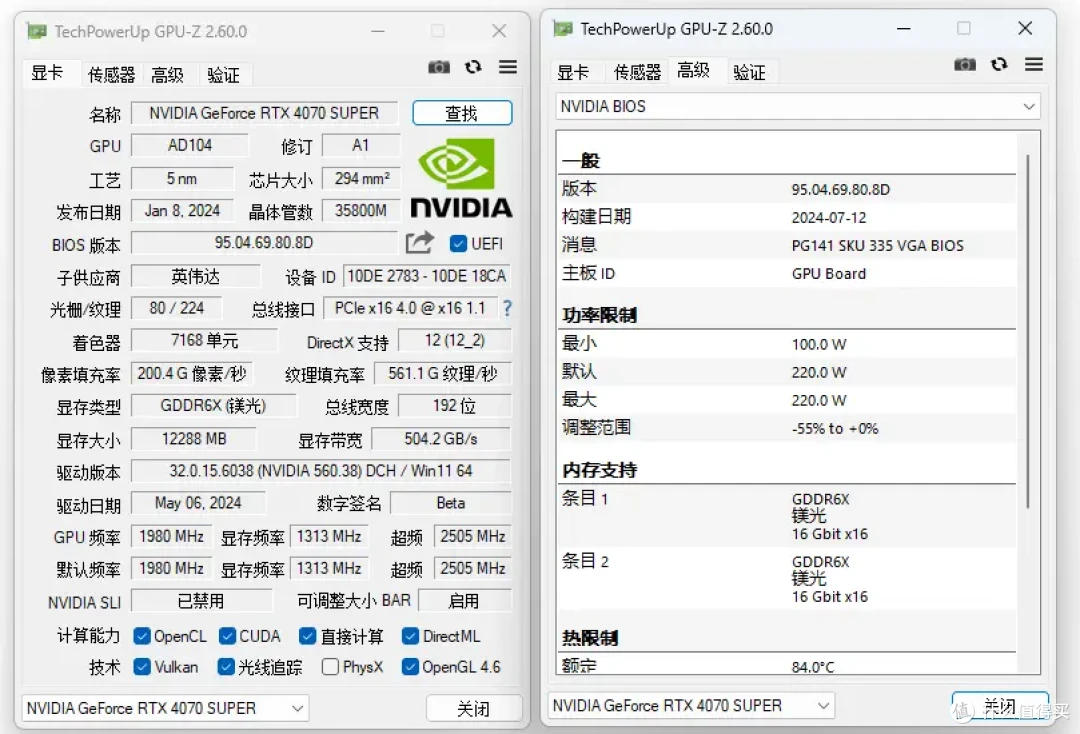Click '启用' resizable BAR status

coord(464,601)
